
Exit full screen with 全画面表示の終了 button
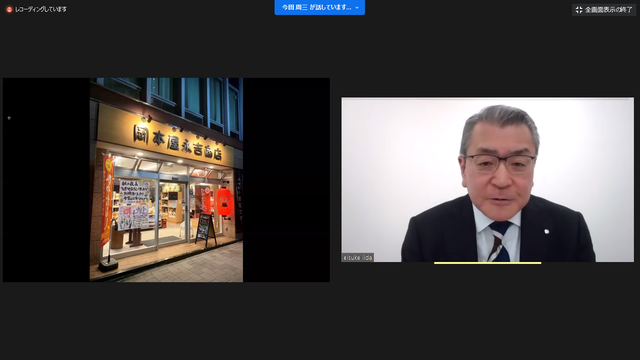(604, 10)
